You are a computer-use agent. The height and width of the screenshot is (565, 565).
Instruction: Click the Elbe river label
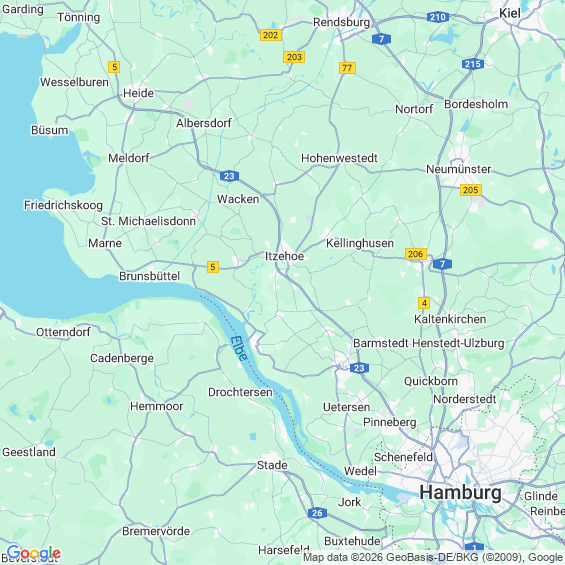pos(239,348)
